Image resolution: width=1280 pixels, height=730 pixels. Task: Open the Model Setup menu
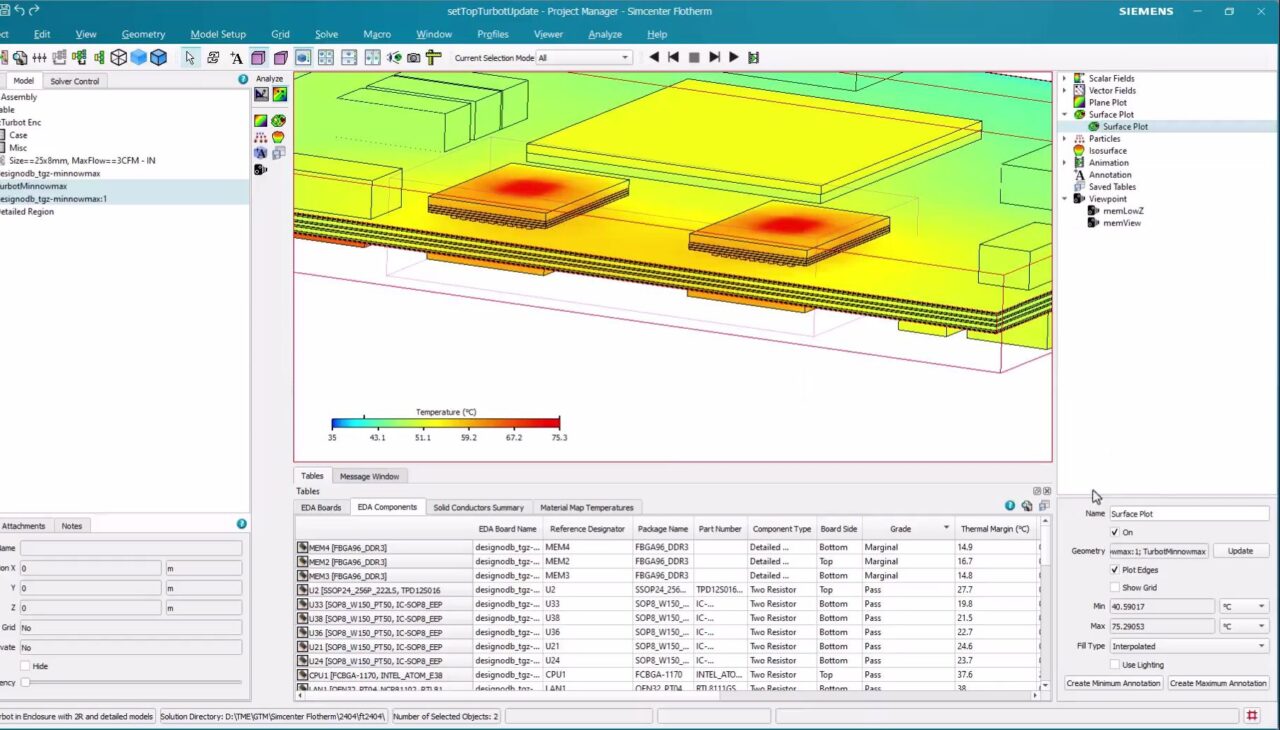pos(218,34)
